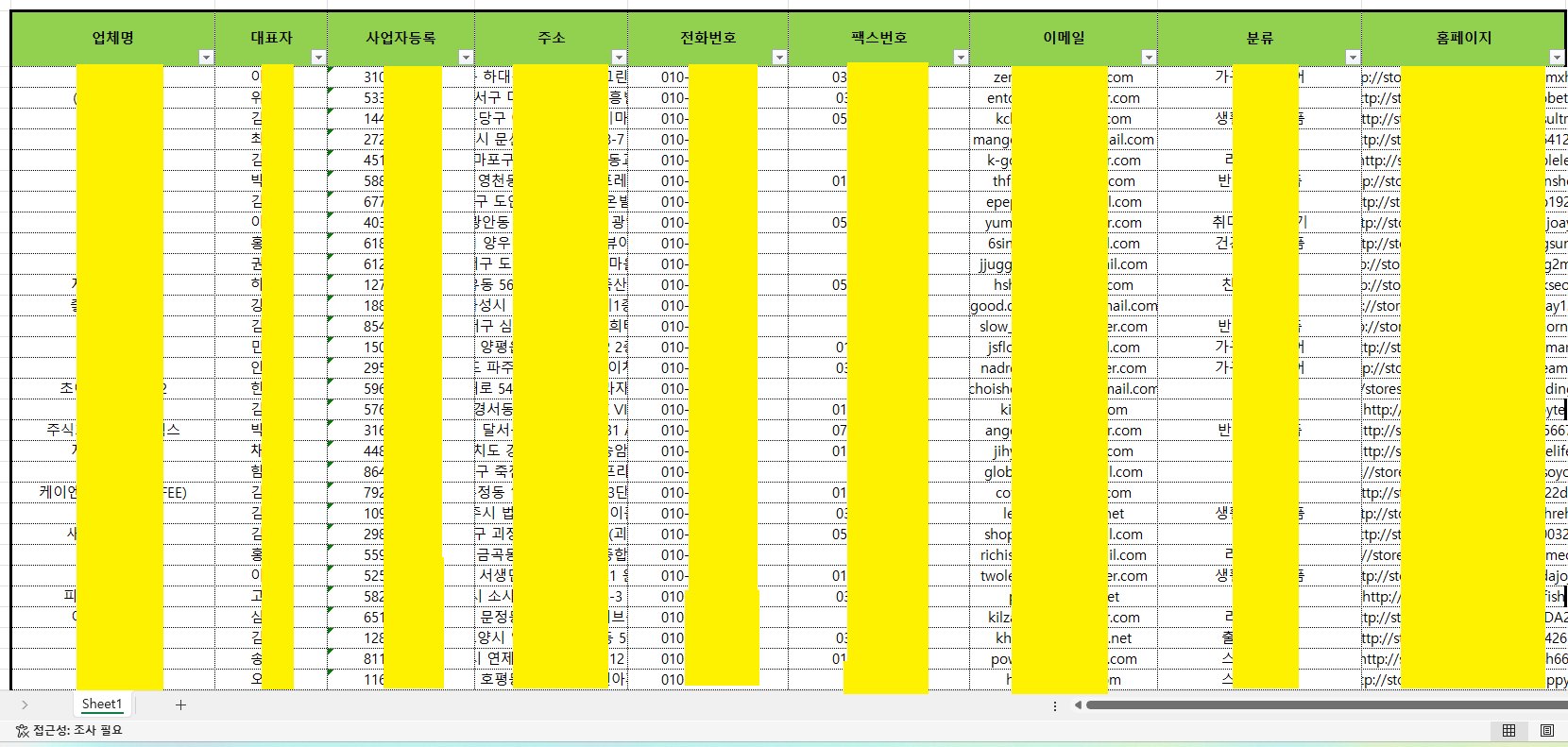Open the 분류 column filter dropdown
Screen dimensions: 1568x747
1353,58
